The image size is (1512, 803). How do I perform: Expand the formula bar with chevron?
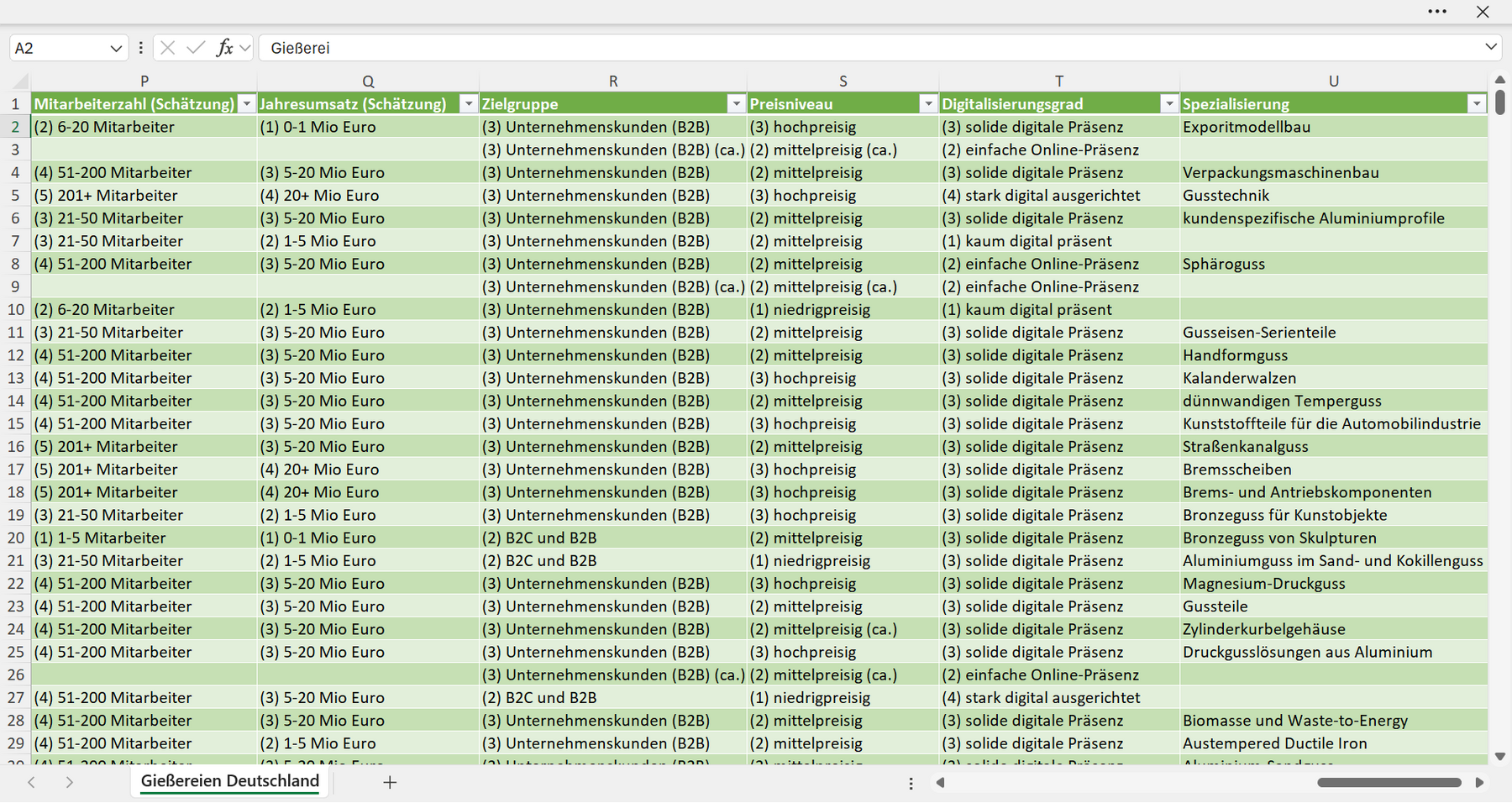[x=1491, y=47]
